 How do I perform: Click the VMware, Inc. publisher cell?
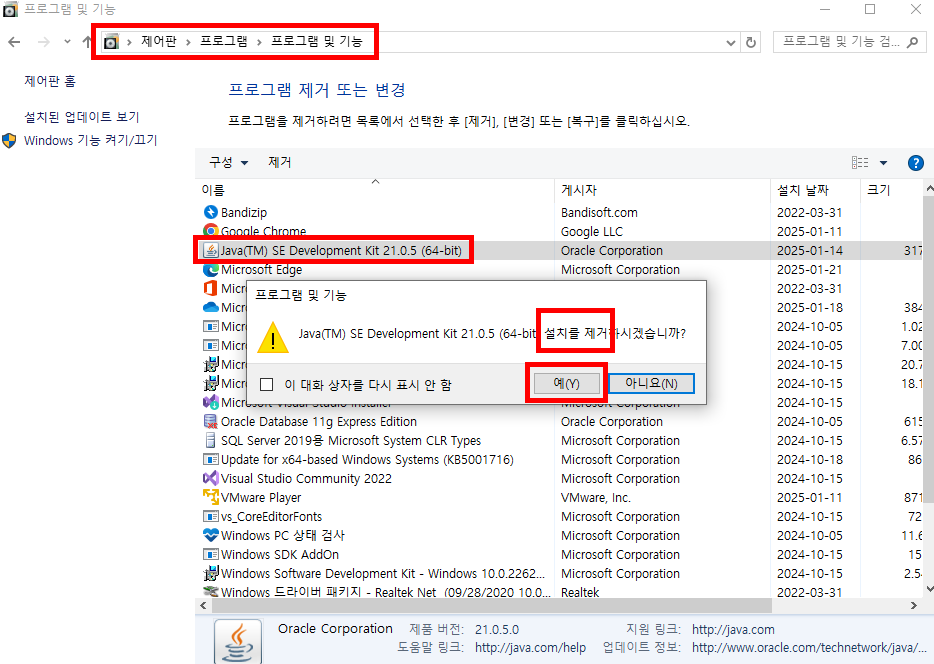pyautogui.click(x=596, y=497)
